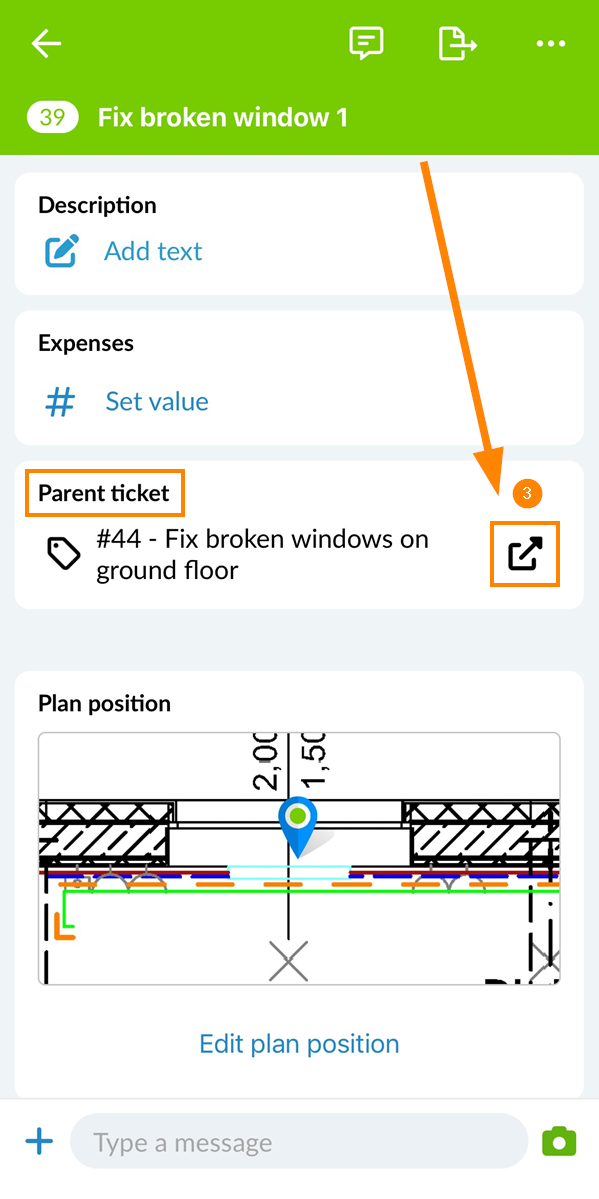Image resolution: width=599 pixels, height=1199 pixels.
Task: Select the blue location pin on plan
Action: [x=298, y=827]
